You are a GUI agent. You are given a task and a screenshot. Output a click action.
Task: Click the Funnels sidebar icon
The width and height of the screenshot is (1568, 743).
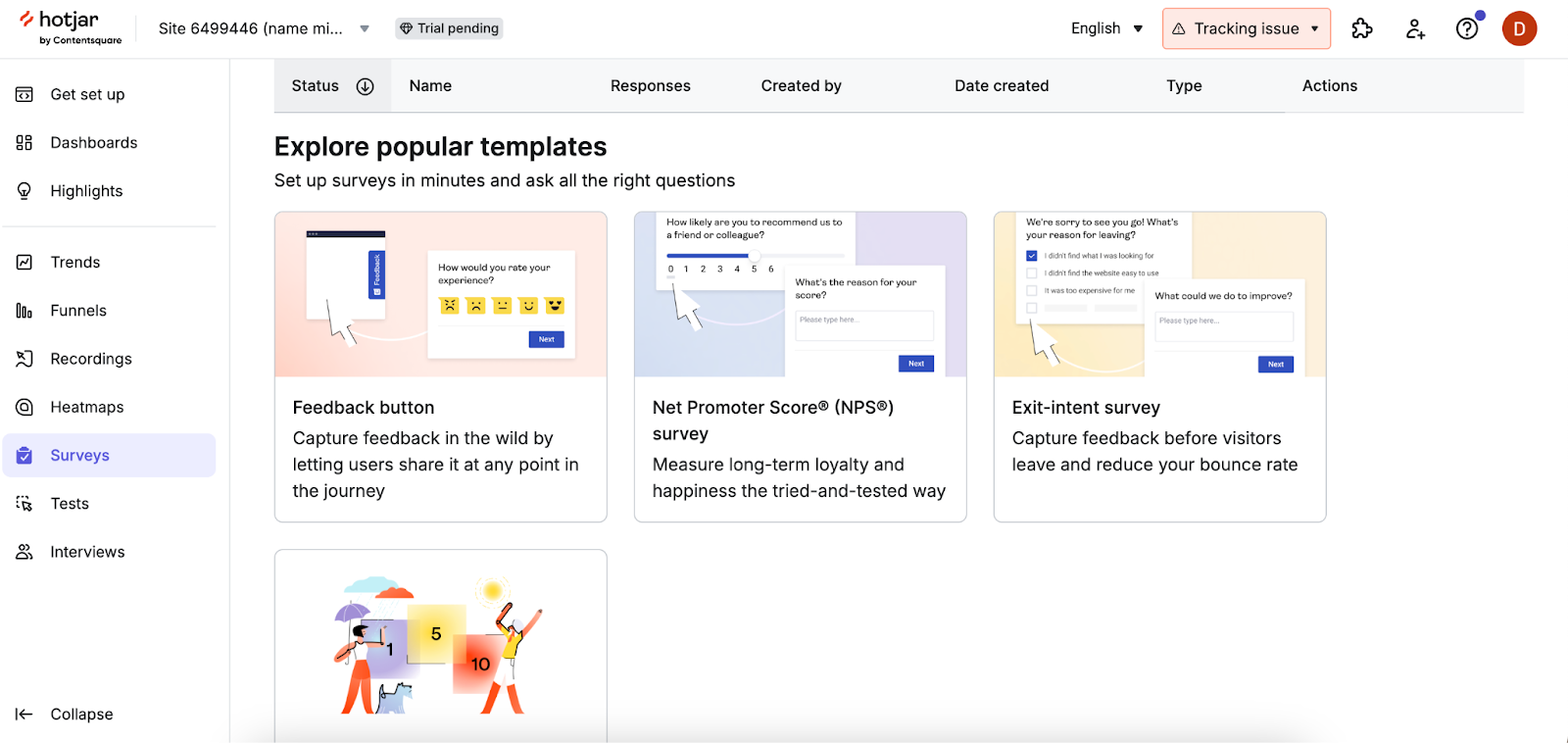point(24,311)
